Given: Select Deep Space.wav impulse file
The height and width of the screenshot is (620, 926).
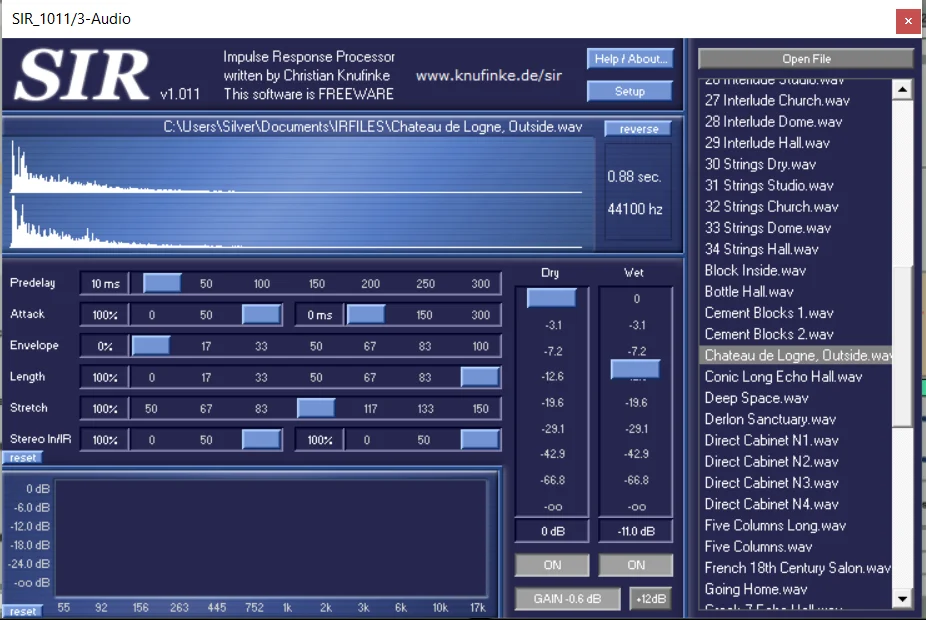Looking at the screenshot, I should pyautogui.click(x=756, y=398).
